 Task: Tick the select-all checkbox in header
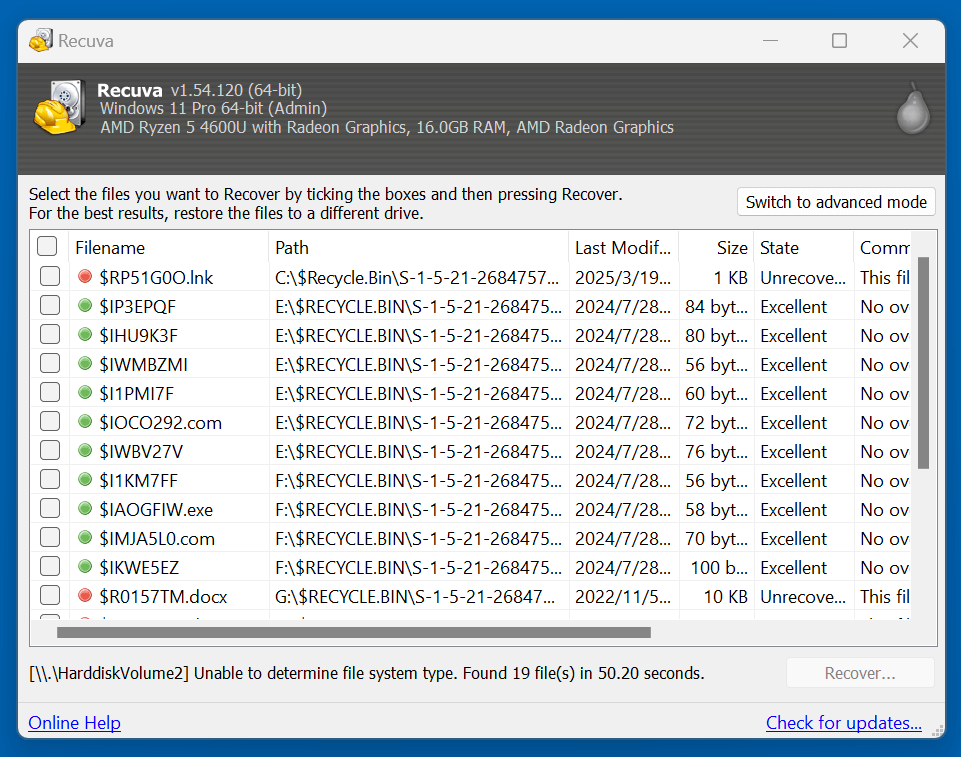pos(48,247)
